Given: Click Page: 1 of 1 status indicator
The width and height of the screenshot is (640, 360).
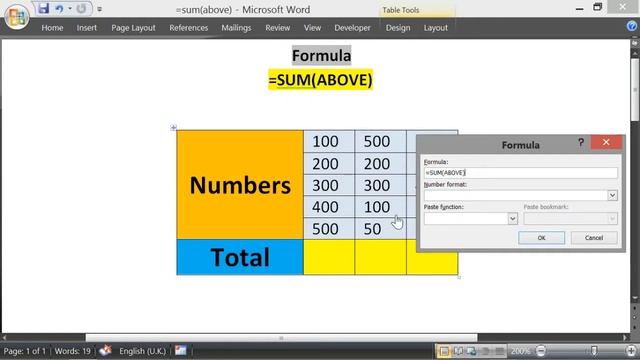Looking at the screenshot, I should pyautogui.click(x=24, y=351).
